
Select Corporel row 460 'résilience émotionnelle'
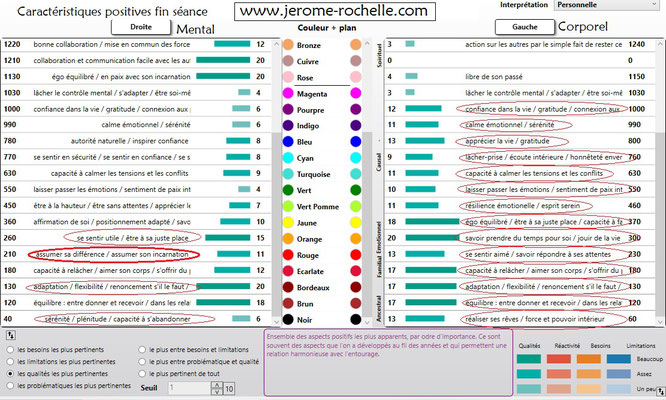coord(520,206)
